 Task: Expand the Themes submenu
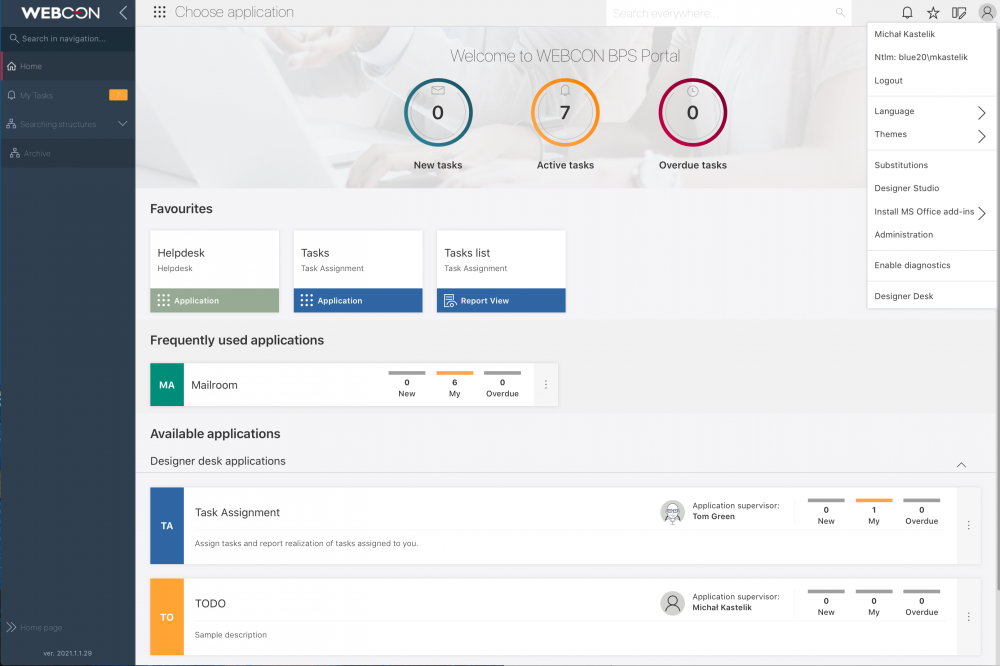tap(982, 136)
